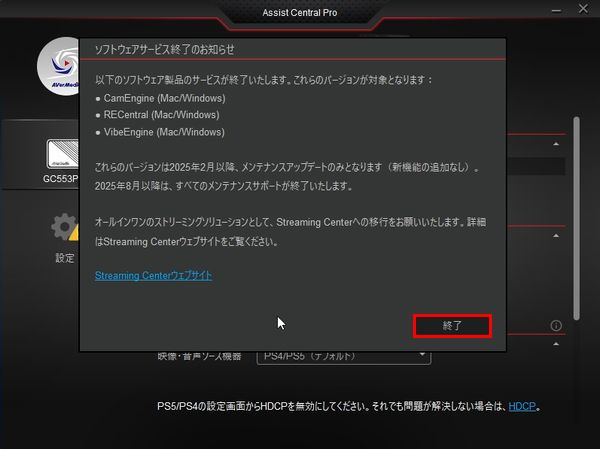Open the HDCP help link
This screenshot has height=449, width=600.
tap(522, 406)
